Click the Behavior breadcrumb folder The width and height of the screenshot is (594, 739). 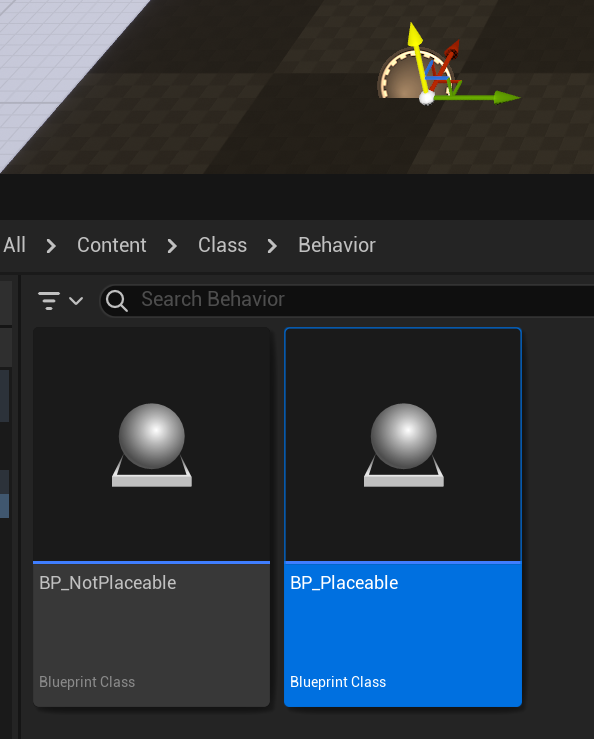pyautogui.click(x=337, y=245)
